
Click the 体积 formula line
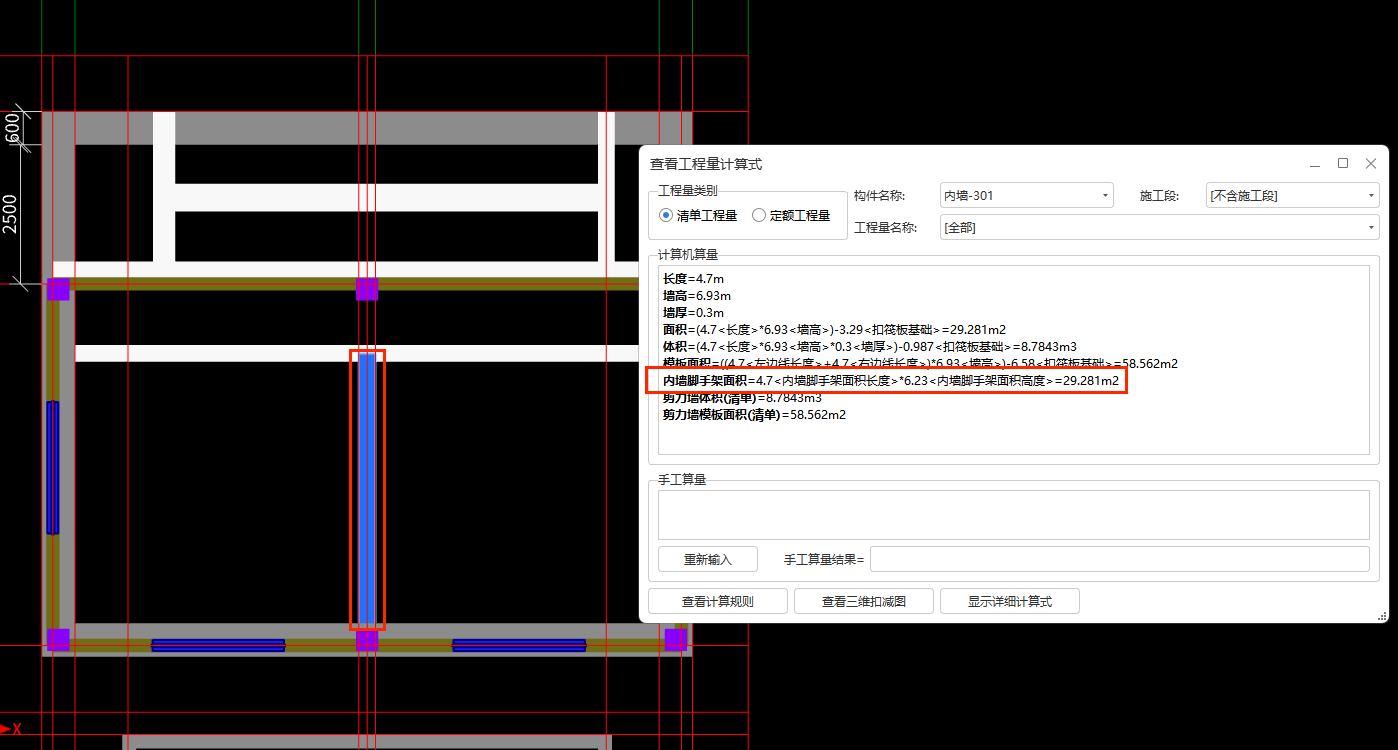[869, 347]
